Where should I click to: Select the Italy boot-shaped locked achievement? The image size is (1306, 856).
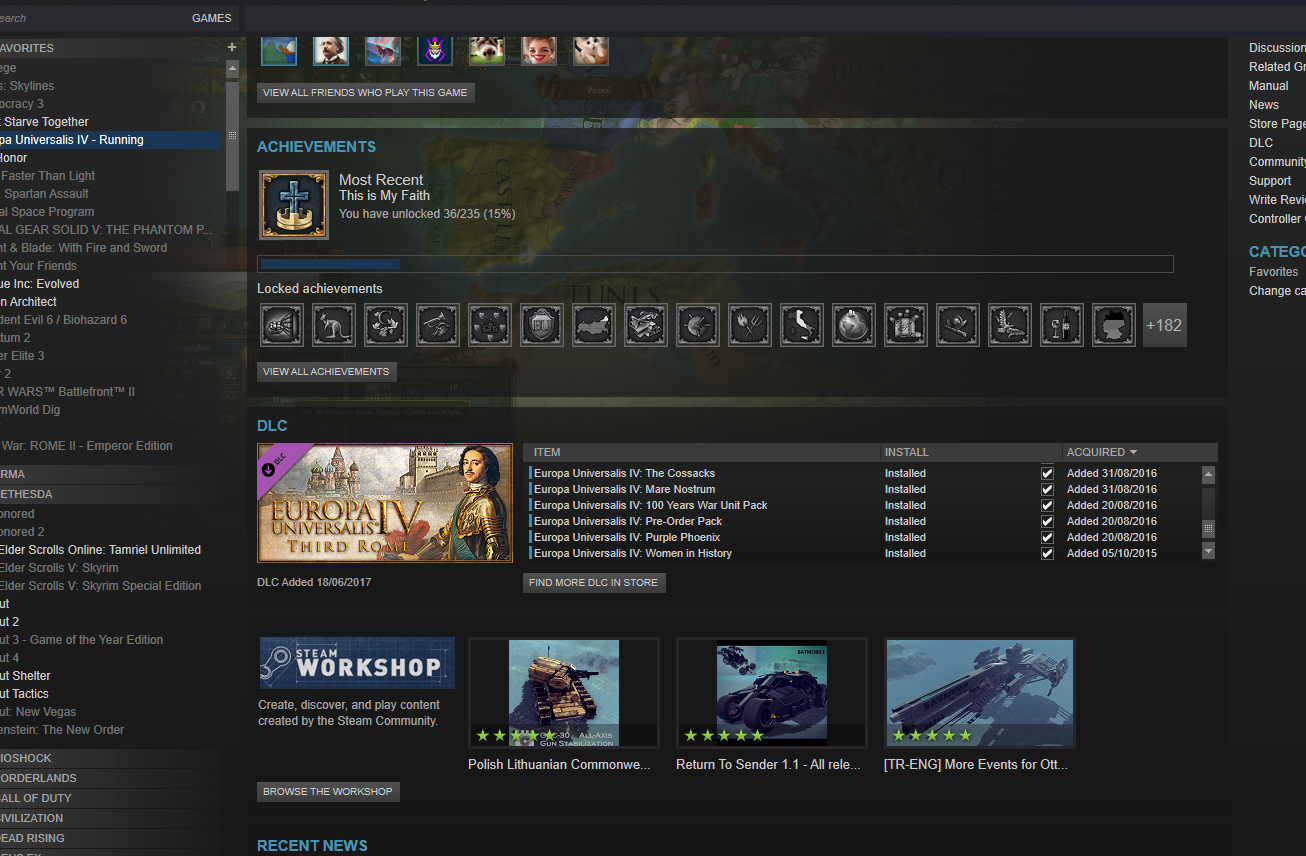click(802, 325)
